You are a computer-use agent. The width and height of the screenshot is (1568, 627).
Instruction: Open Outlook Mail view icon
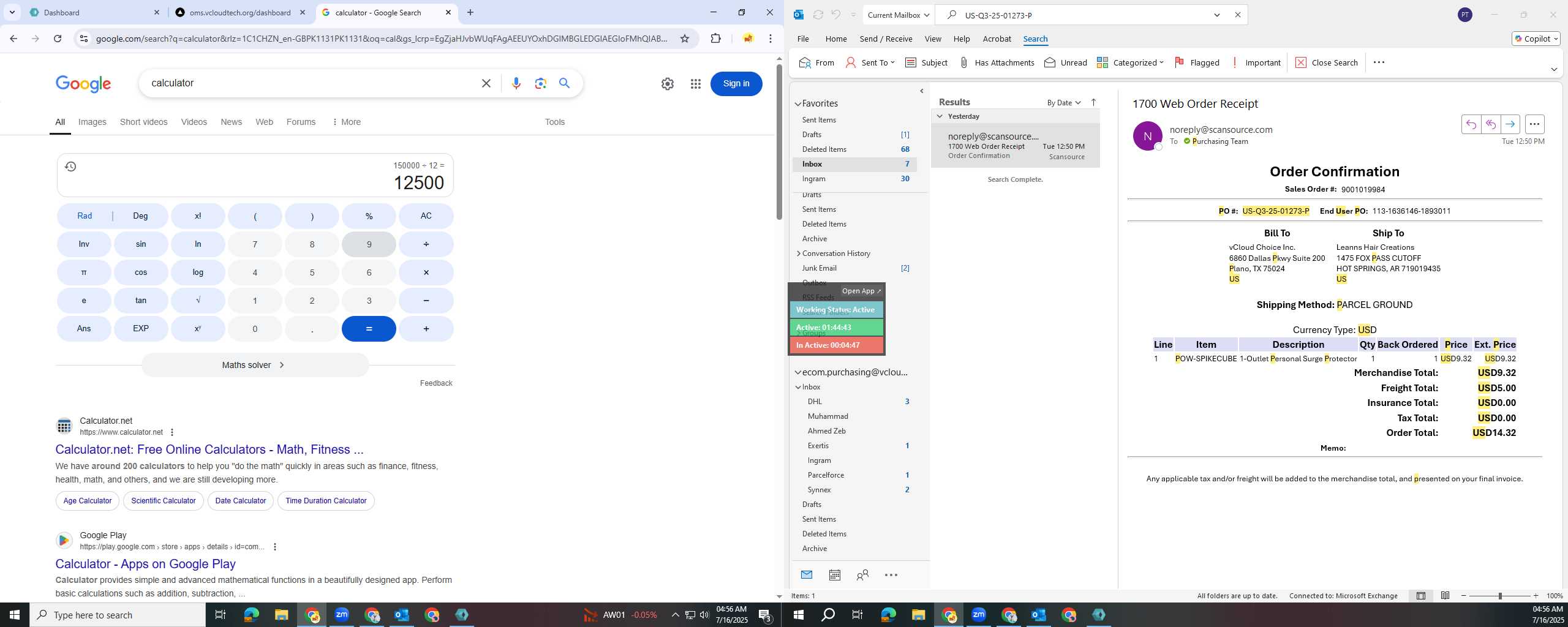[x=807, y=575]
